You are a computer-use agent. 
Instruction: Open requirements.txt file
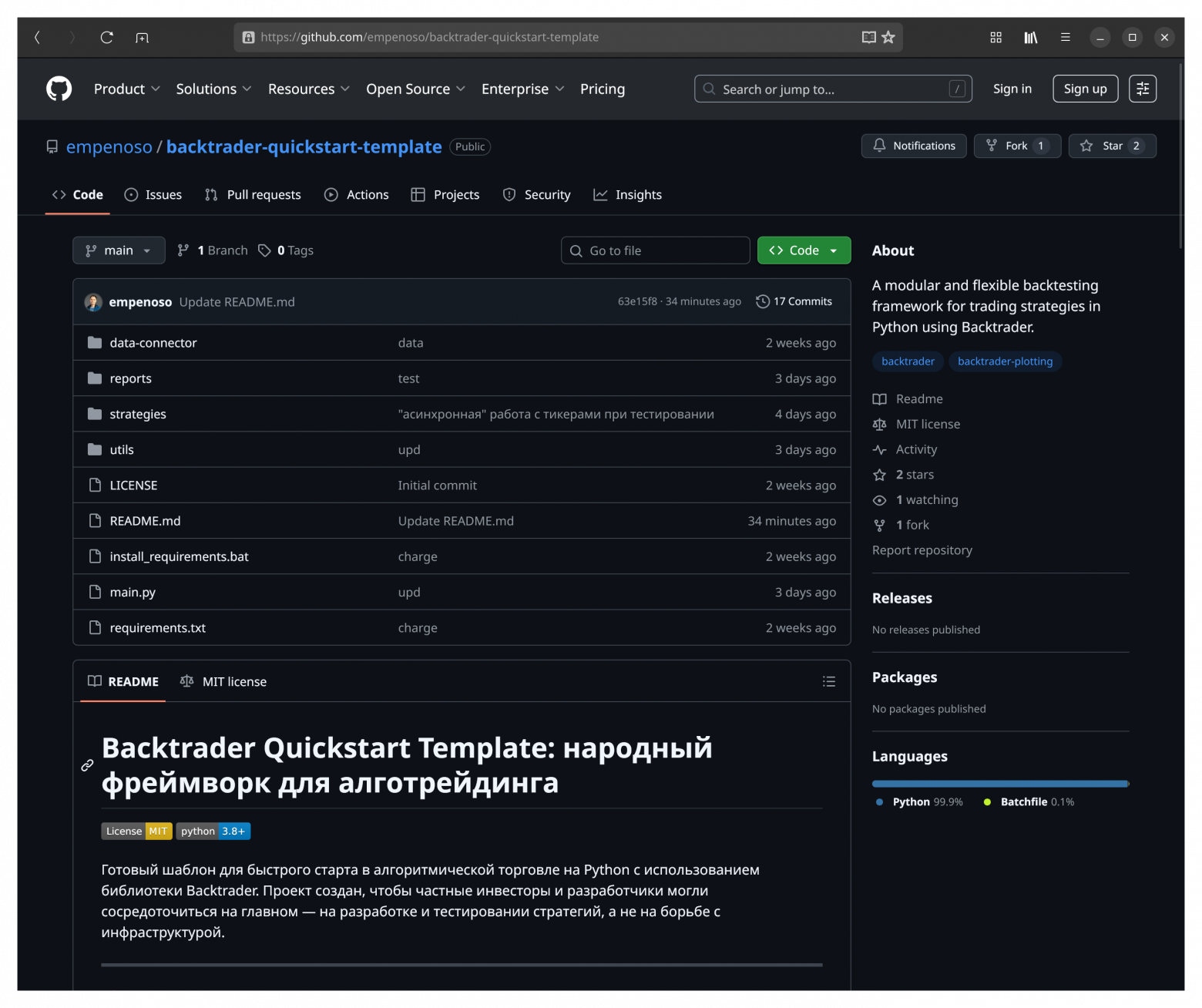coord(158,628)
